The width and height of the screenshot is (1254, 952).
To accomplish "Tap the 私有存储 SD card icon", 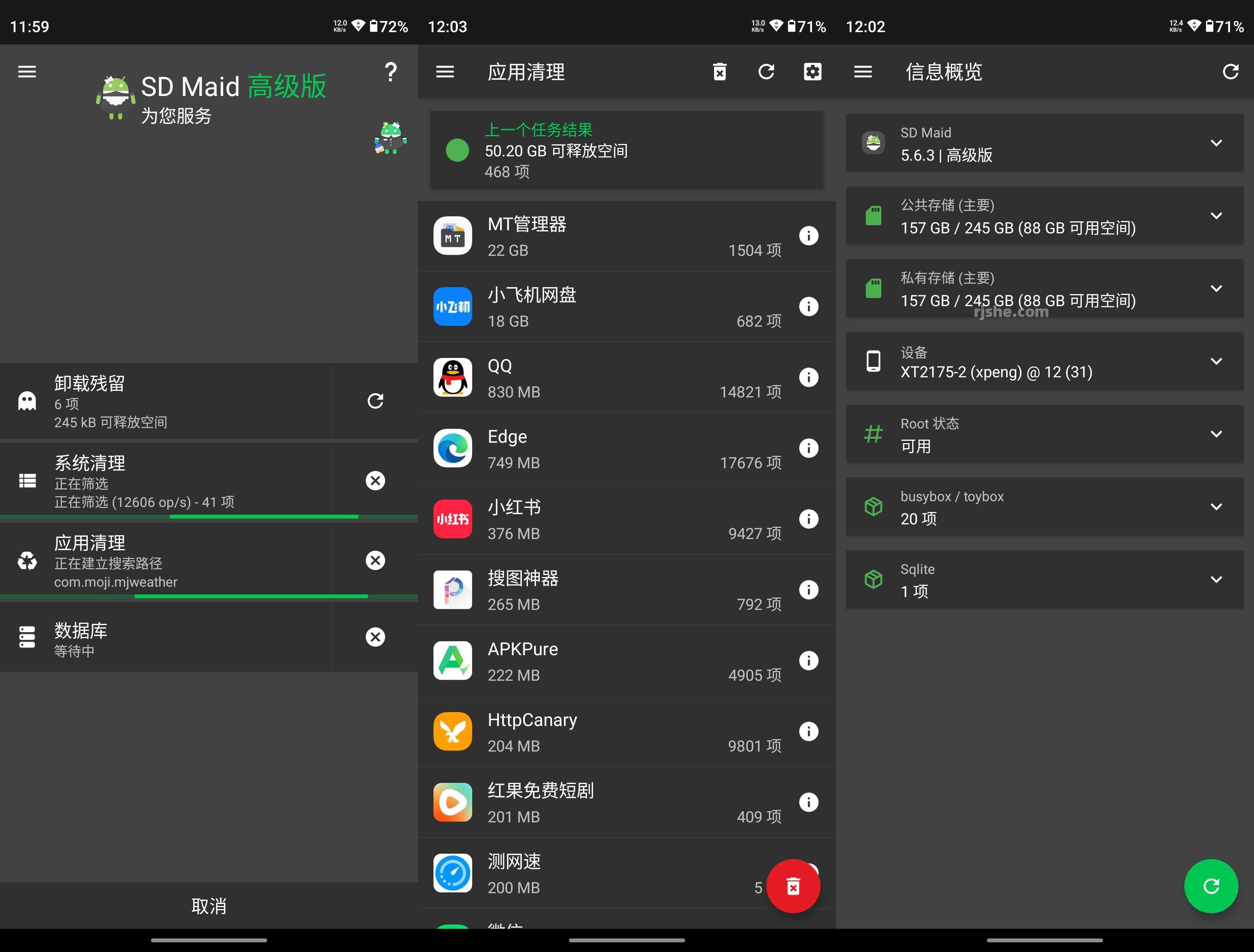I will (x=874, y=289).
